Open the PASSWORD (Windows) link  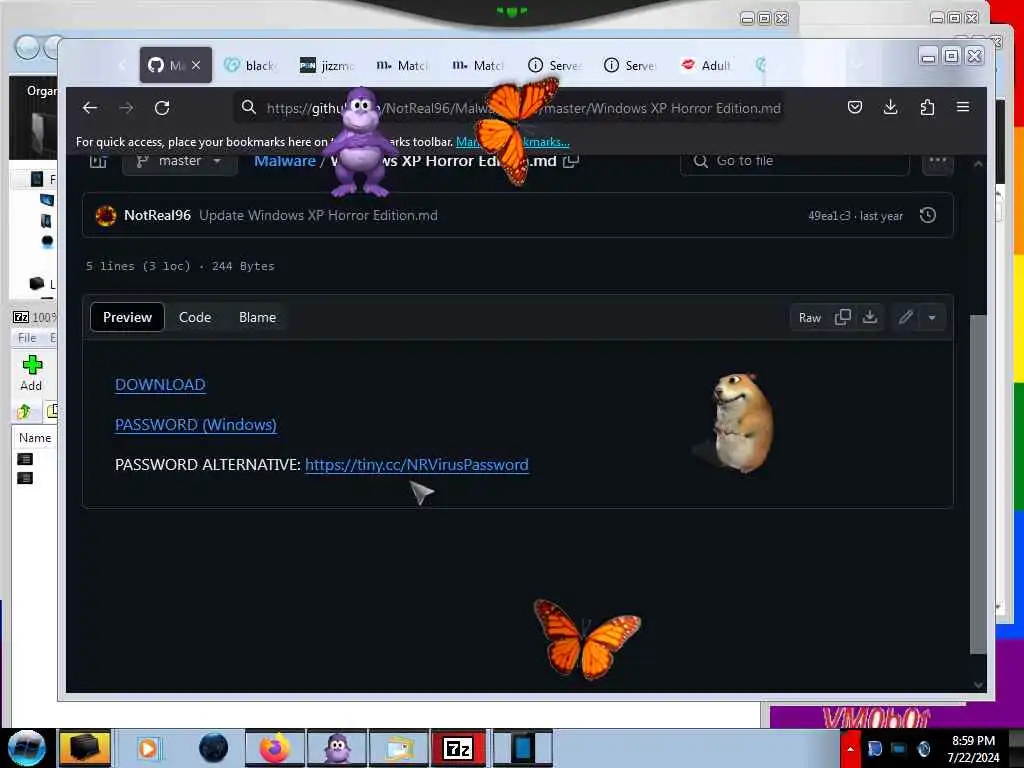196,424
